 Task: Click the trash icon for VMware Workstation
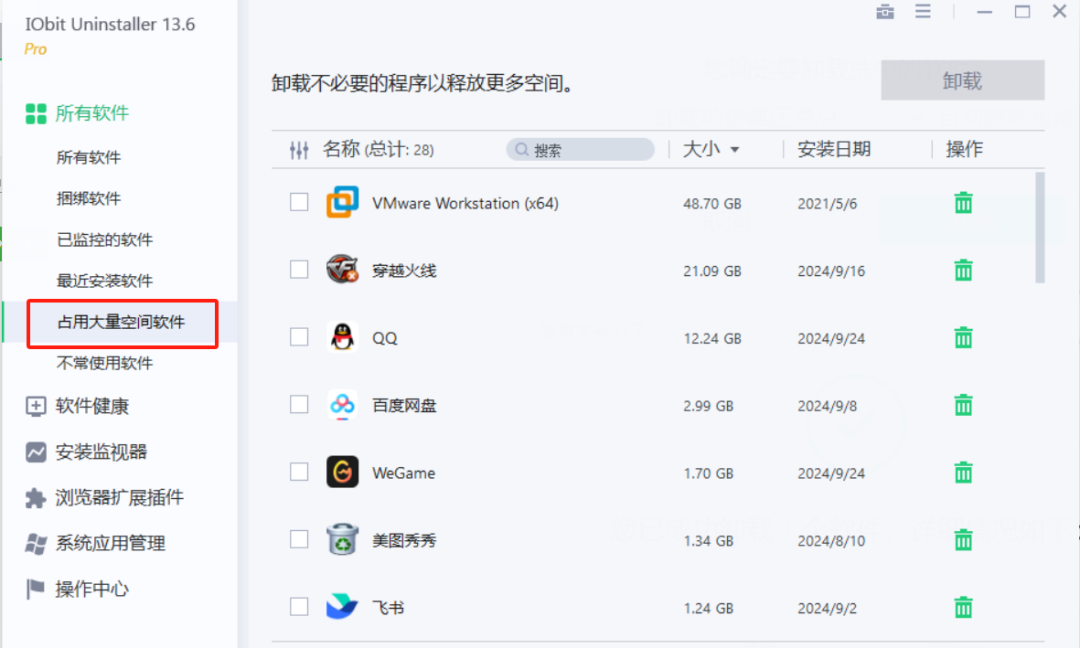point(962,202)
